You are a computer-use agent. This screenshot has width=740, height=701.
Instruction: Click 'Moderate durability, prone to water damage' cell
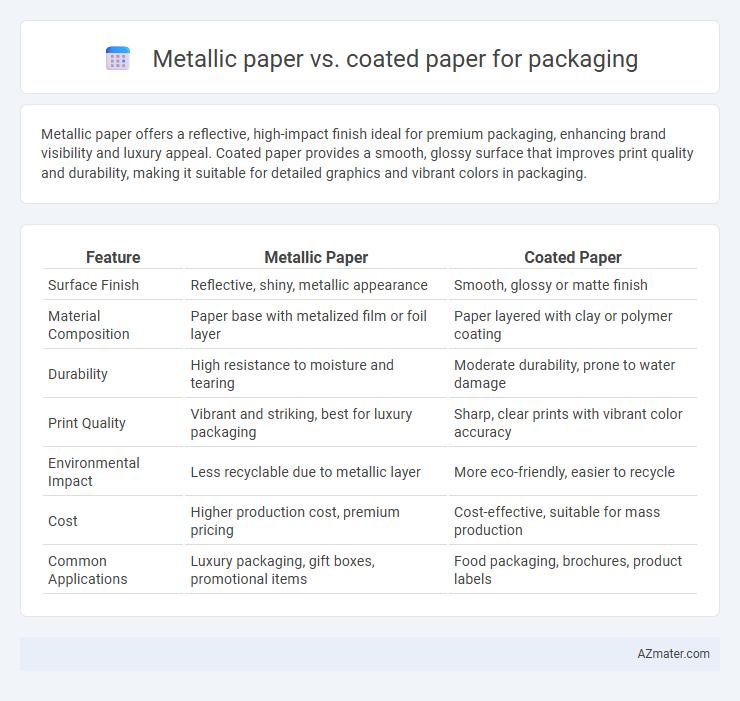pyautogui.click(x=564, y=374)
